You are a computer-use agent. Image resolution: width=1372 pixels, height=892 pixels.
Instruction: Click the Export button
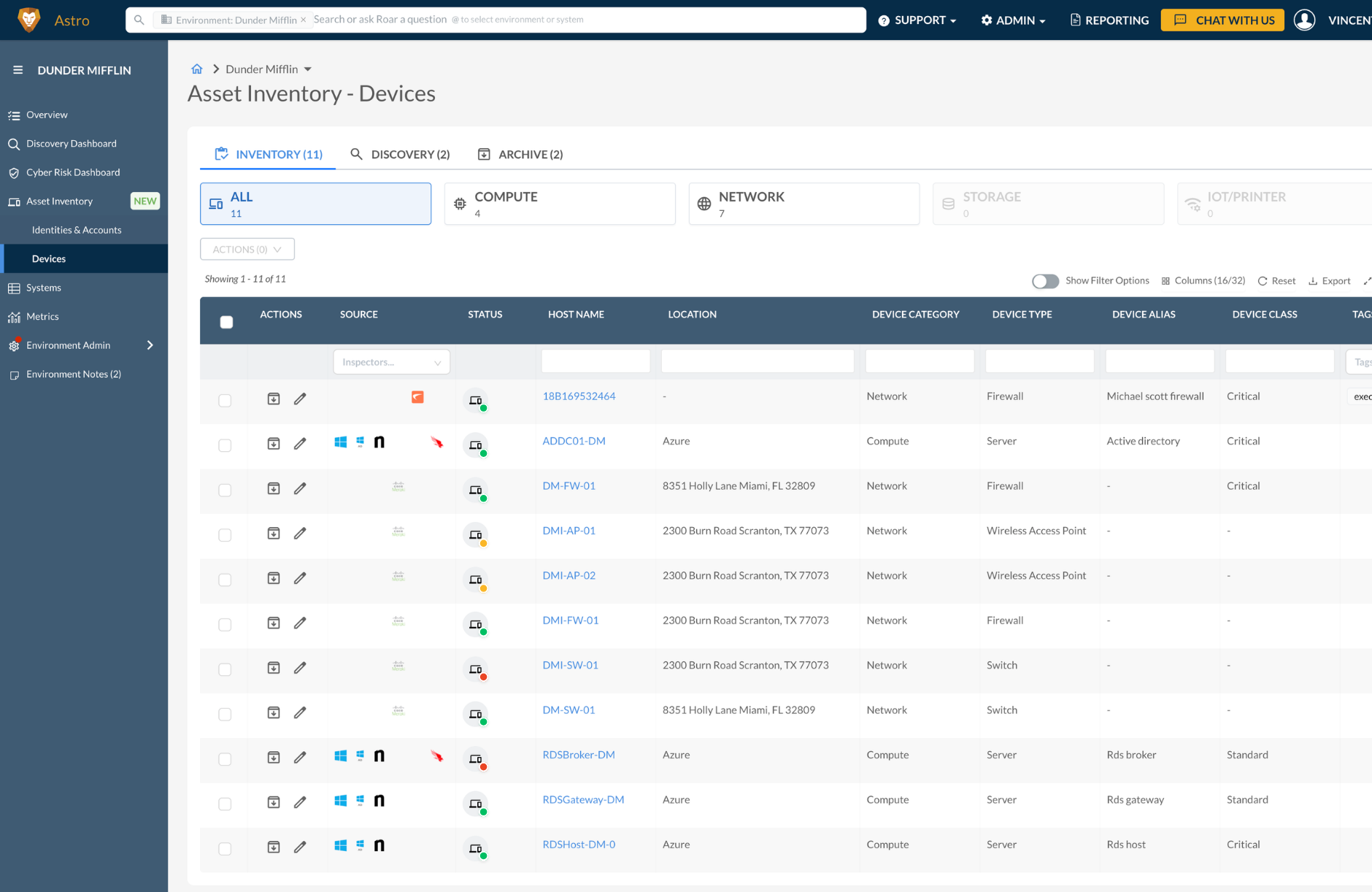1329,281
